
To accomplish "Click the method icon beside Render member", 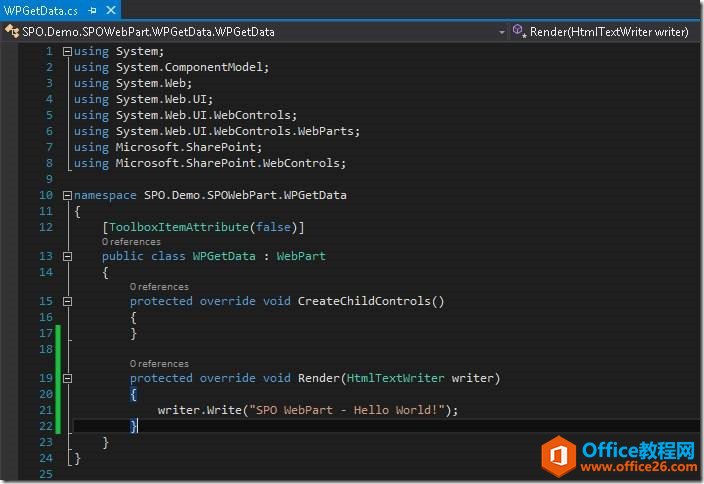I will [x=519, y=31].
